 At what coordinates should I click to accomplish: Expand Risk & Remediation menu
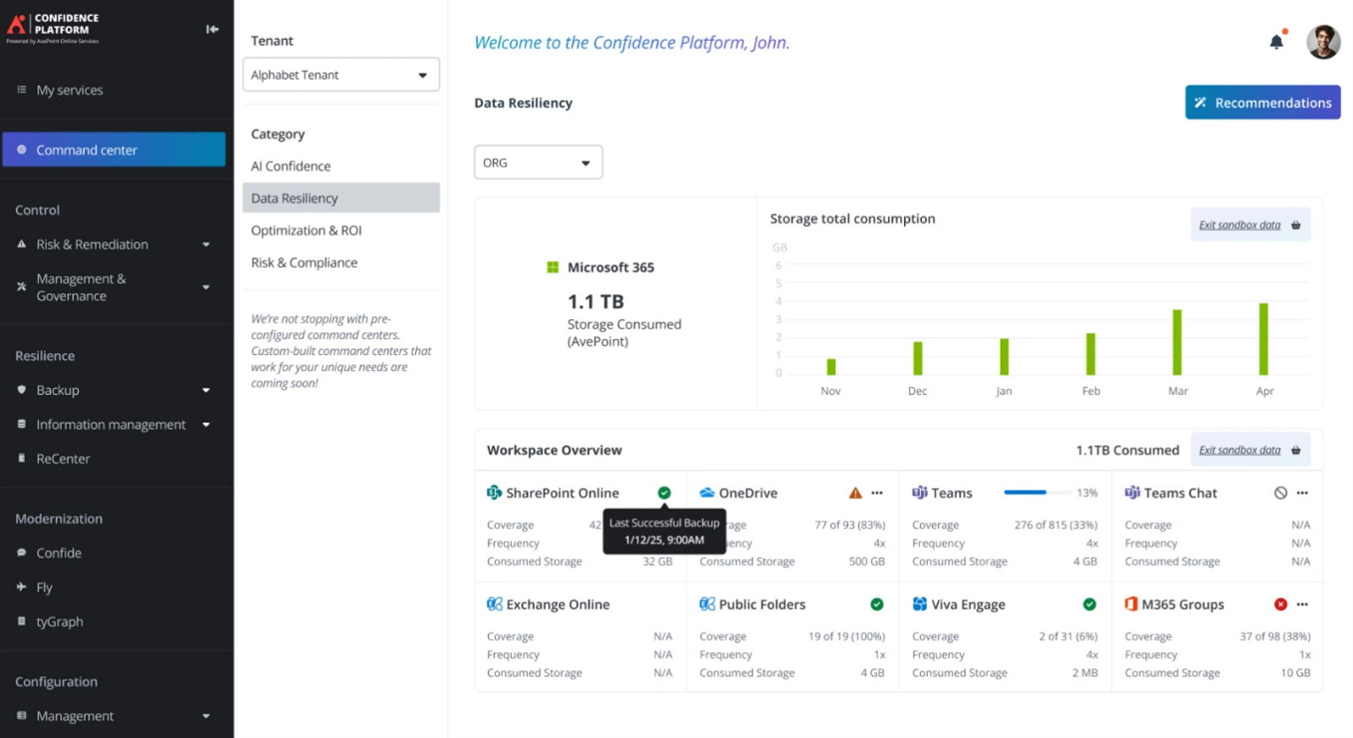(x=206, y=245)
